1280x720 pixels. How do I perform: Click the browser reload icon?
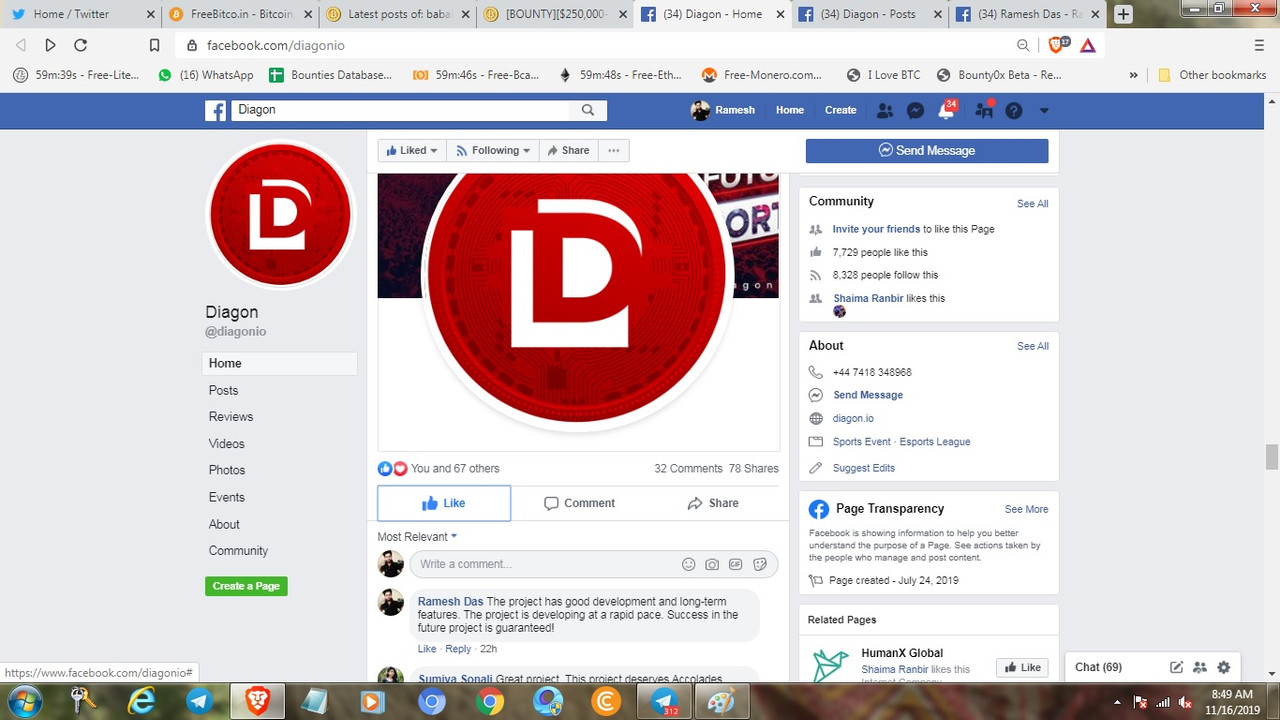pos(81,45)
